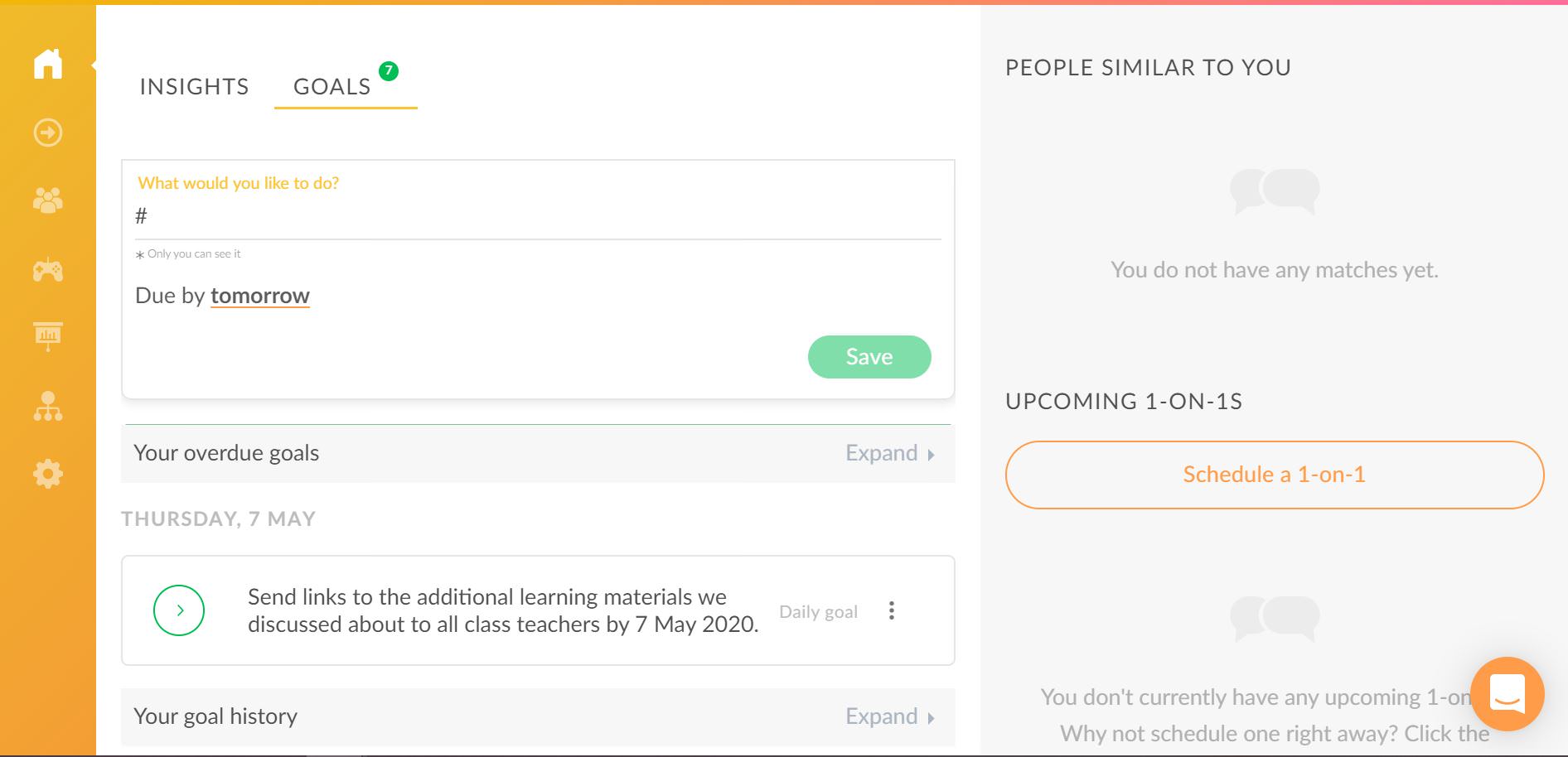Open the orange chat support bubble
Image resolution: width=1568 pixels, height=757 pixels.
tap(1508, 694)
